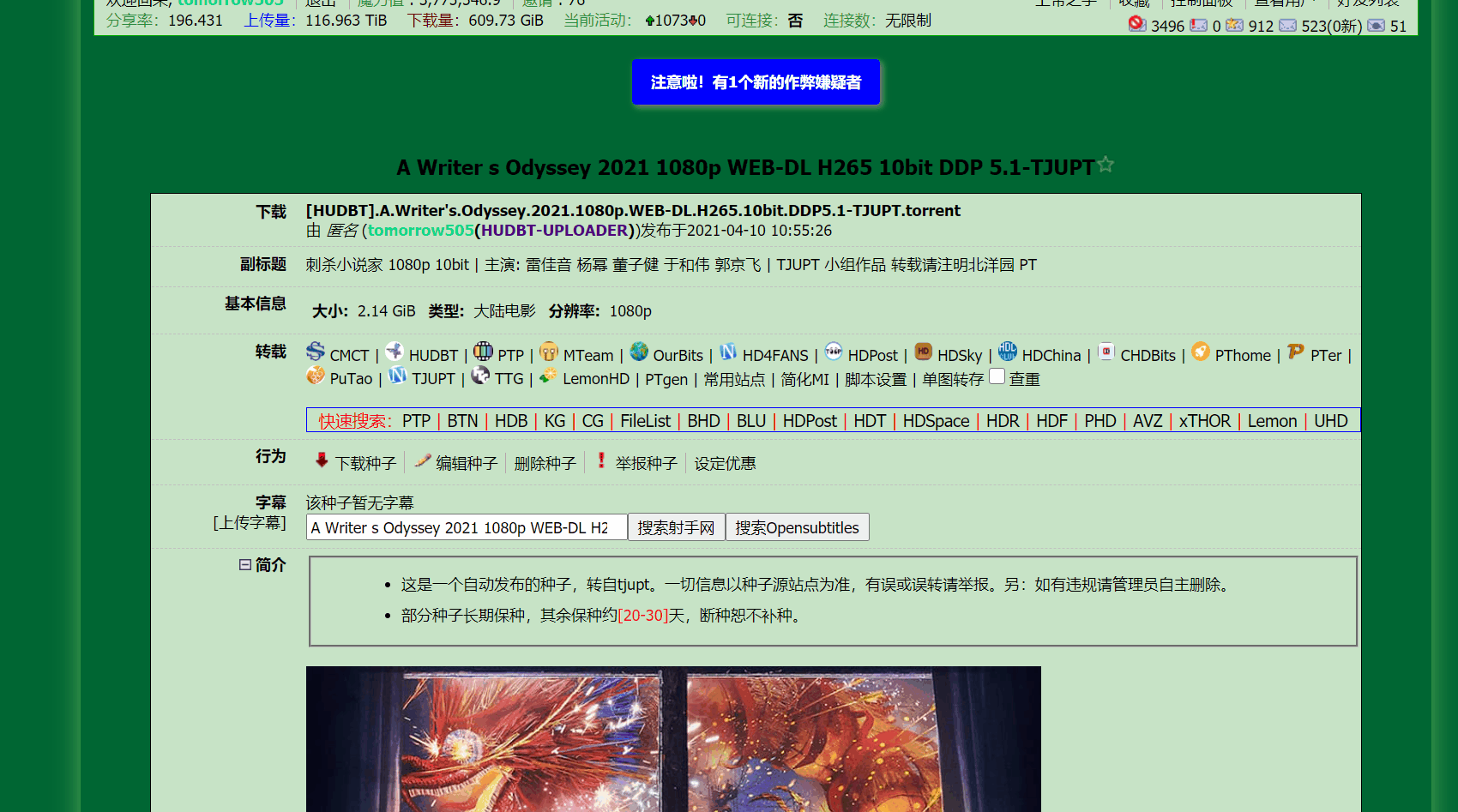This screenshot has height=812, width=1458.
Task: Click the starred mail icon before 912
Action: point(1234,25)
